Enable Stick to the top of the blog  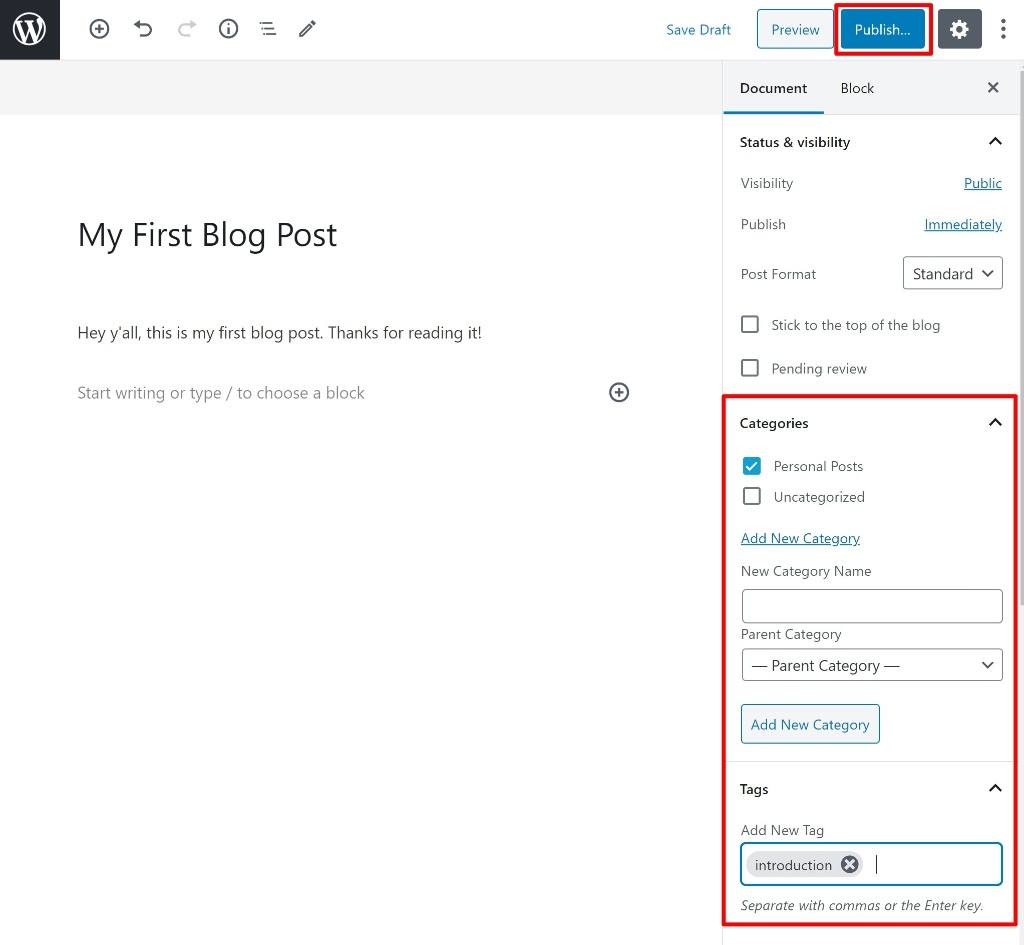pos(750,325)
